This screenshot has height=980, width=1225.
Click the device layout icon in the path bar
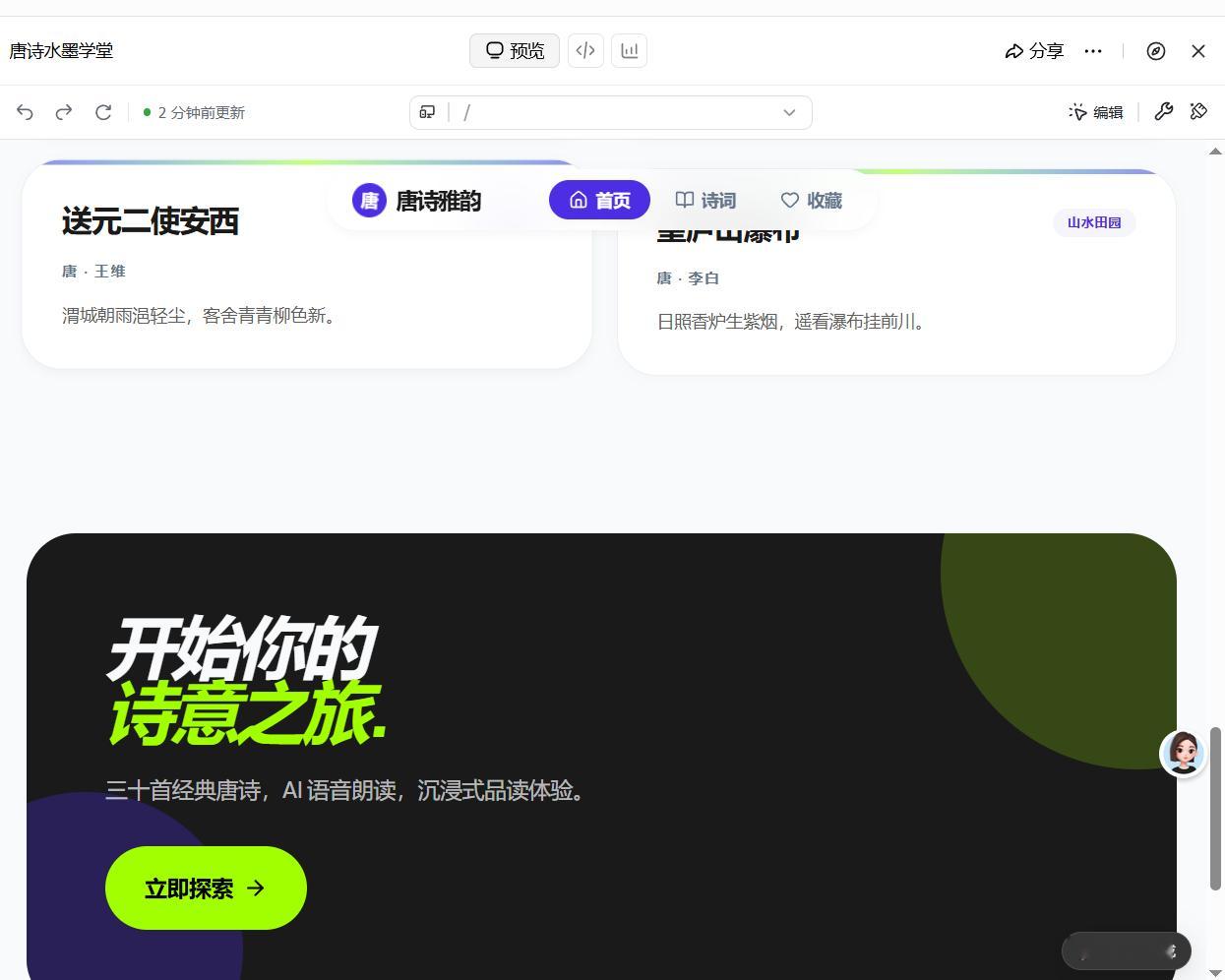(x=427, y=112)
